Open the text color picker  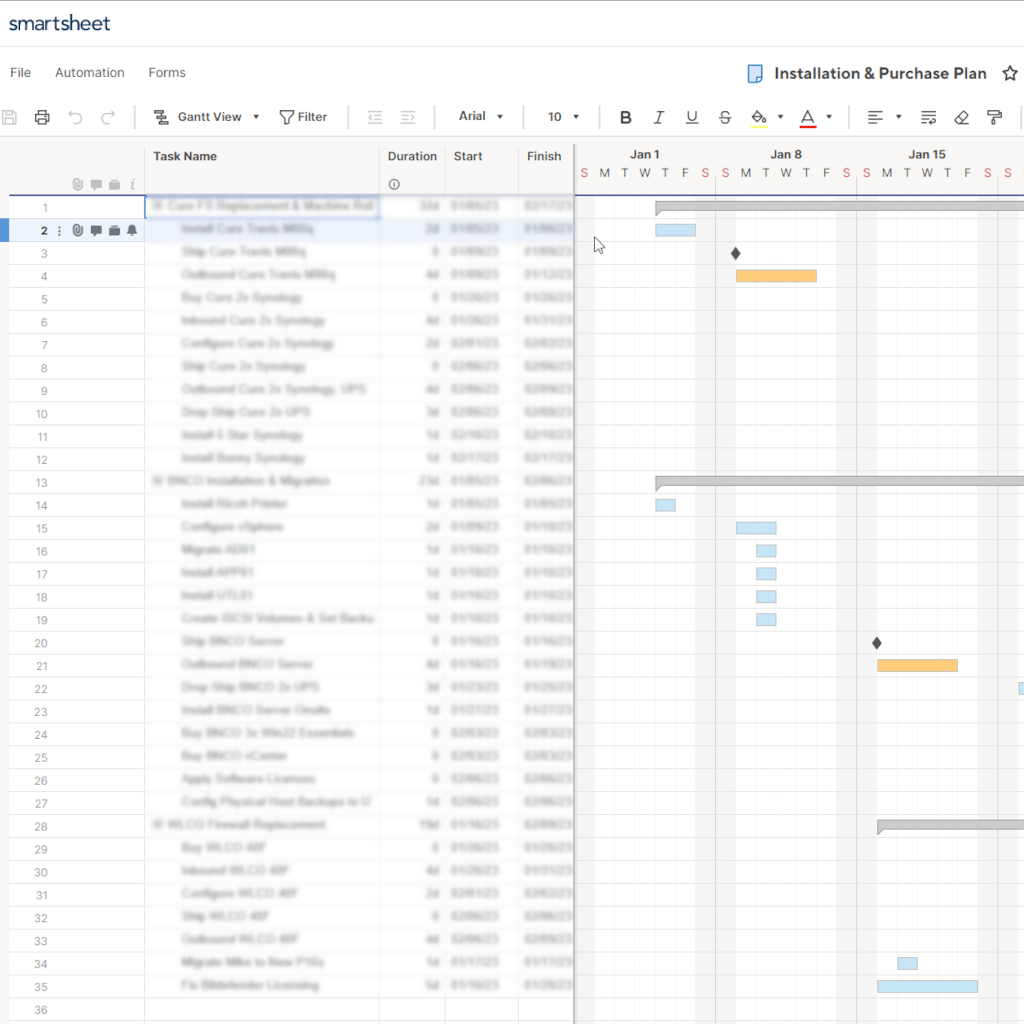click(x=812, y=117)
